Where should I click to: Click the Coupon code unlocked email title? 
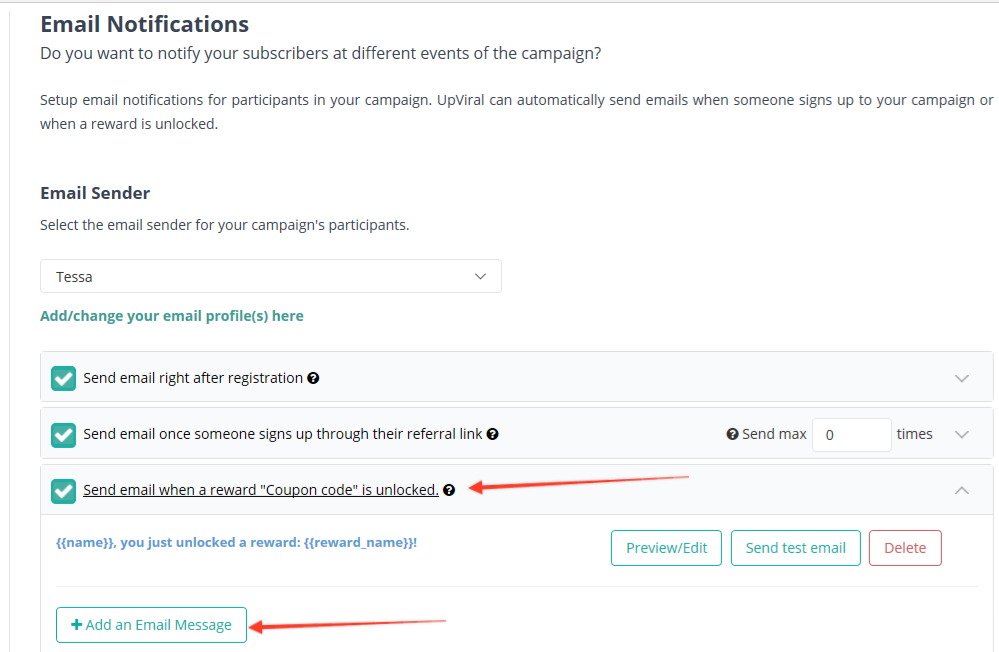[x=260, y=490]
